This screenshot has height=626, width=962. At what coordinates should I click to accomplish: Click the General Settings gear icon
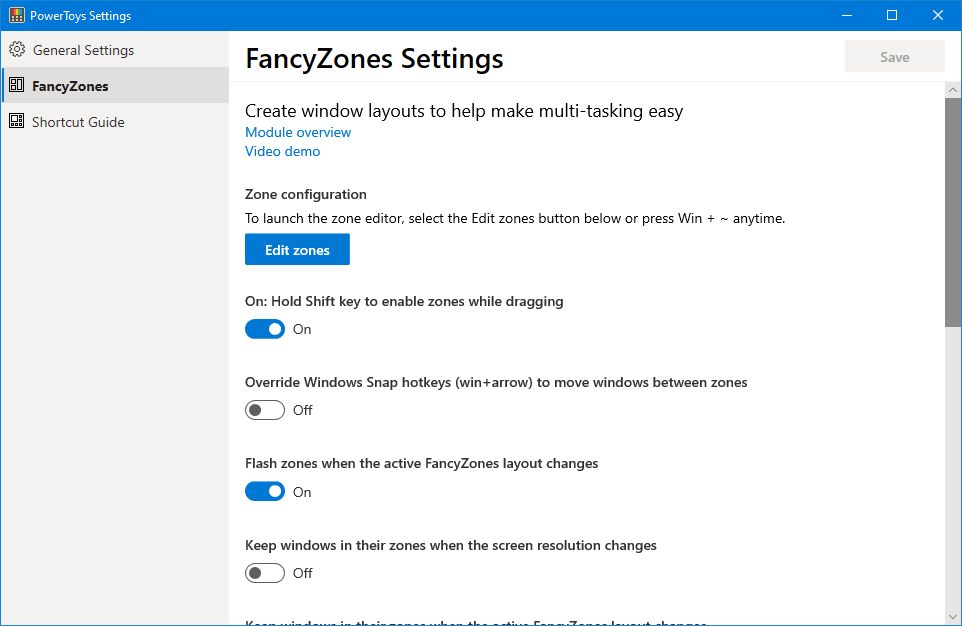tap(17, 50)
